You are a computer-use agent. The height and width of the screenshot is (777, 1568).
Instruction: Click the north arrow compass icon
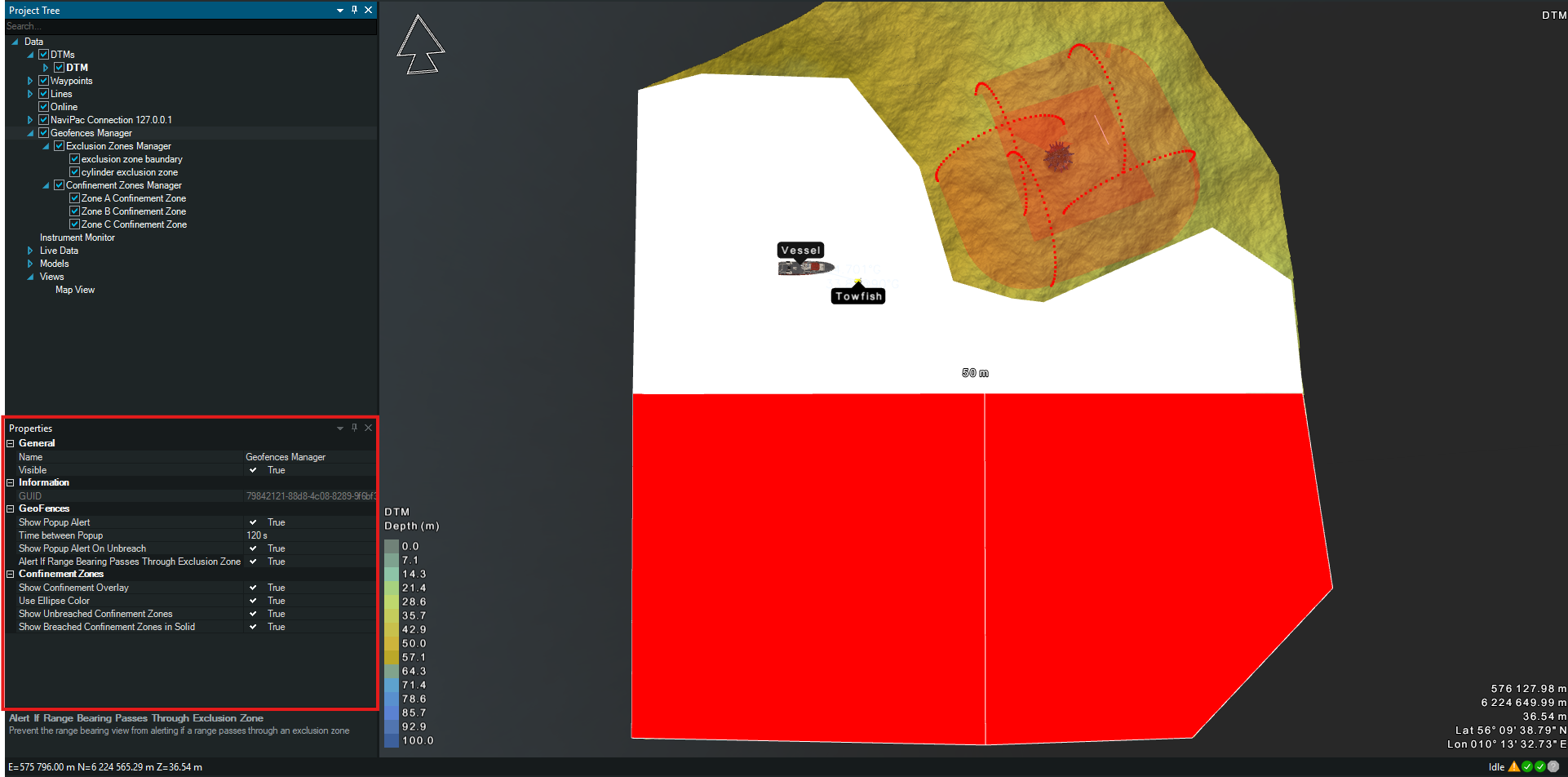point(420,45)
